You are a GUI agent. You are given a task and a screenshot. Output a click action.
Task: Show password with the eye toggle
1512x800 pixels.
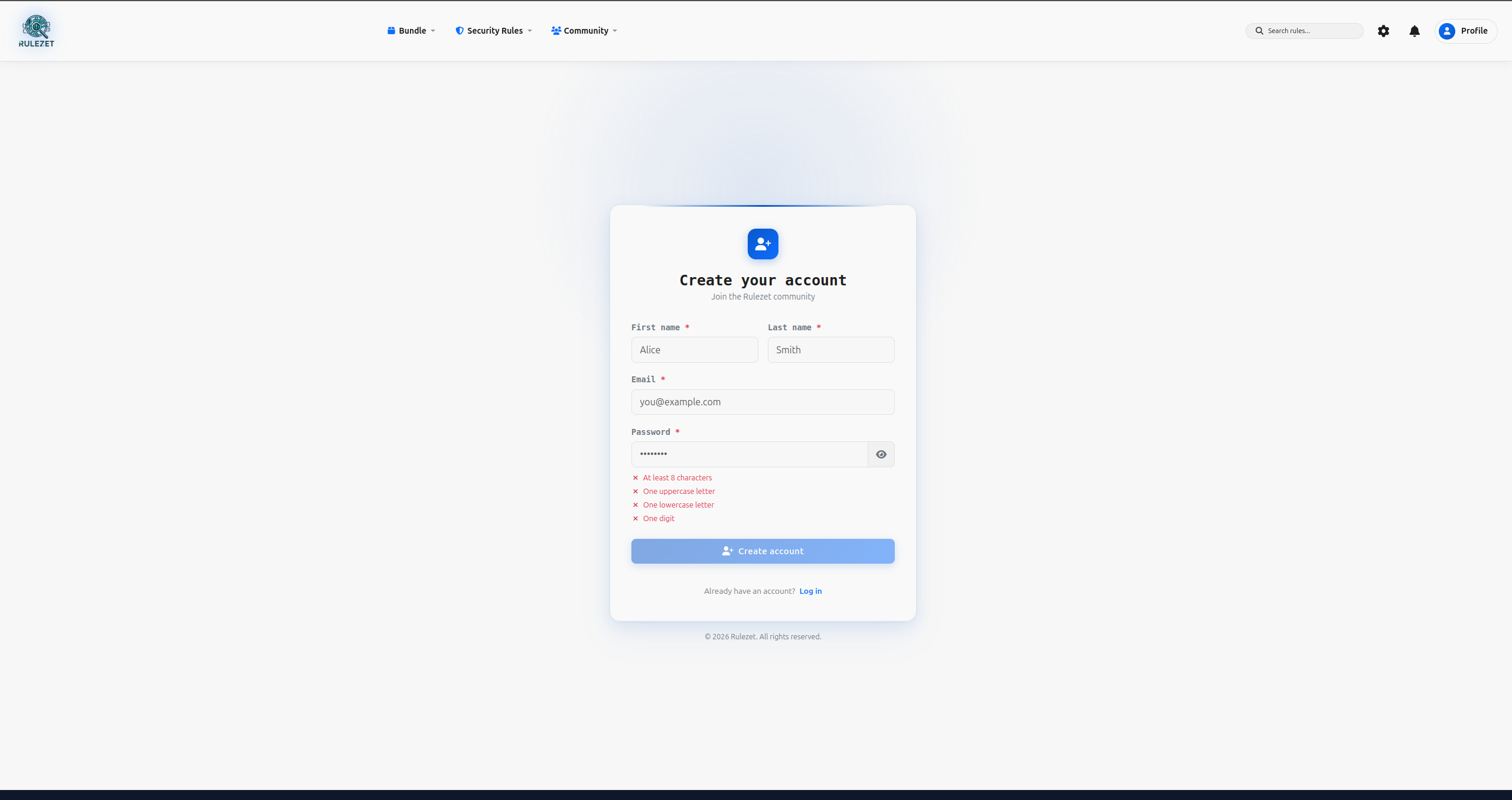[x=881, y=454]
